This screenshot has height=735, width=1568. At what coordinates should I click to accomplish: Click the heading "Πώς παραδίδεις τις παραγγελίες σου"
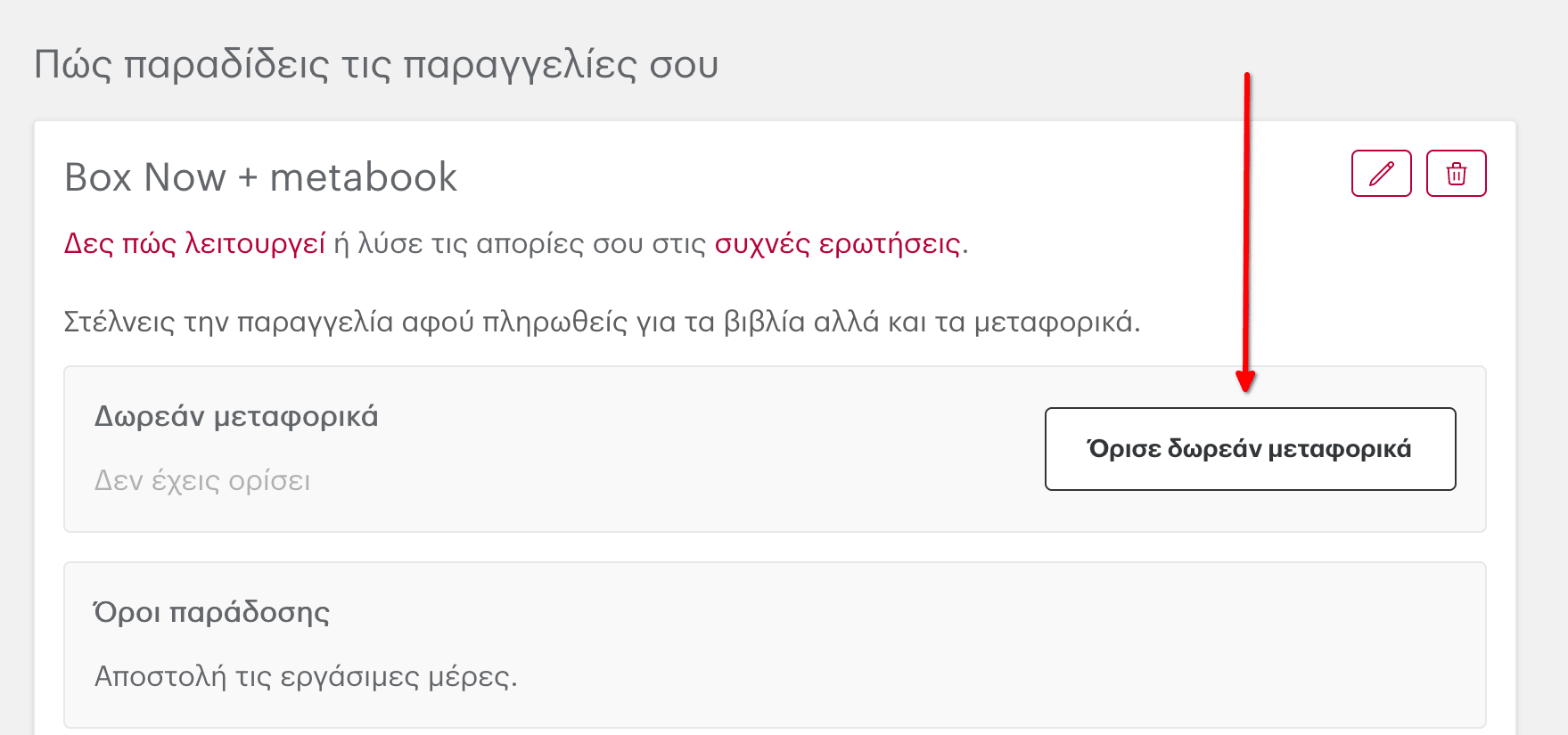coord(376,65)
